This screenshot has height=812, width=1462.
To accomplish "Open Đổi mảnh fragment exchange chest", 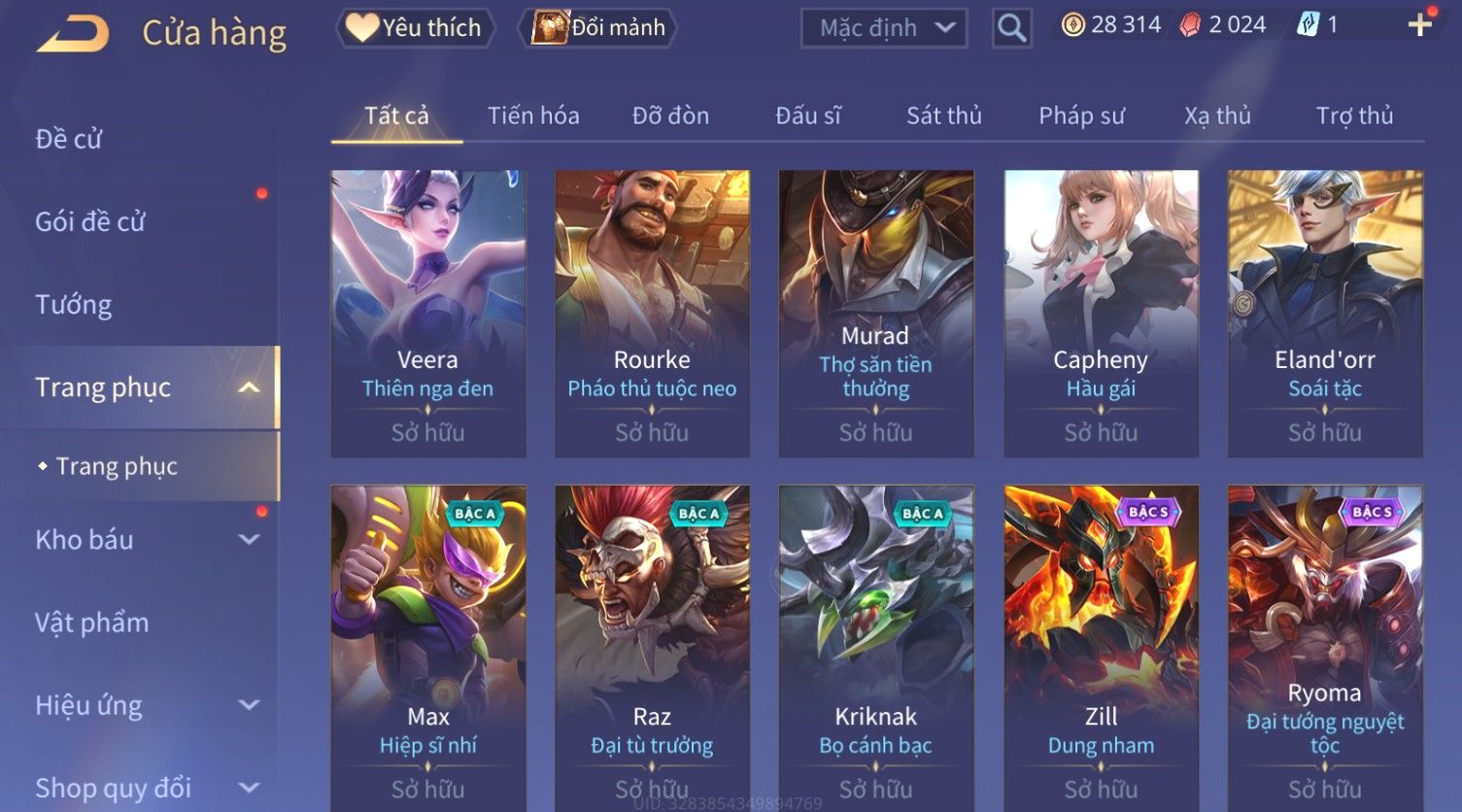I will coord(597,27).
